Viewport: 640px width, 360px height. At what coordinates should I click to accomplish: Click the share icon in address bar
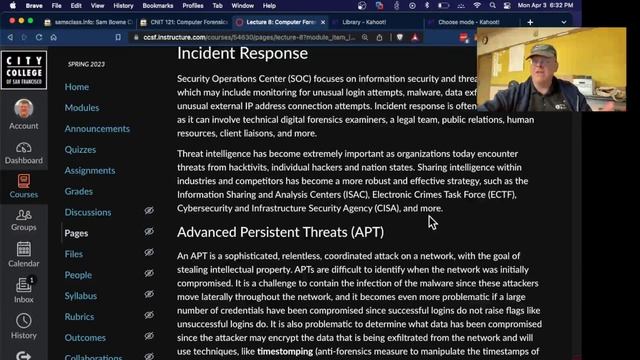(379, 37)
